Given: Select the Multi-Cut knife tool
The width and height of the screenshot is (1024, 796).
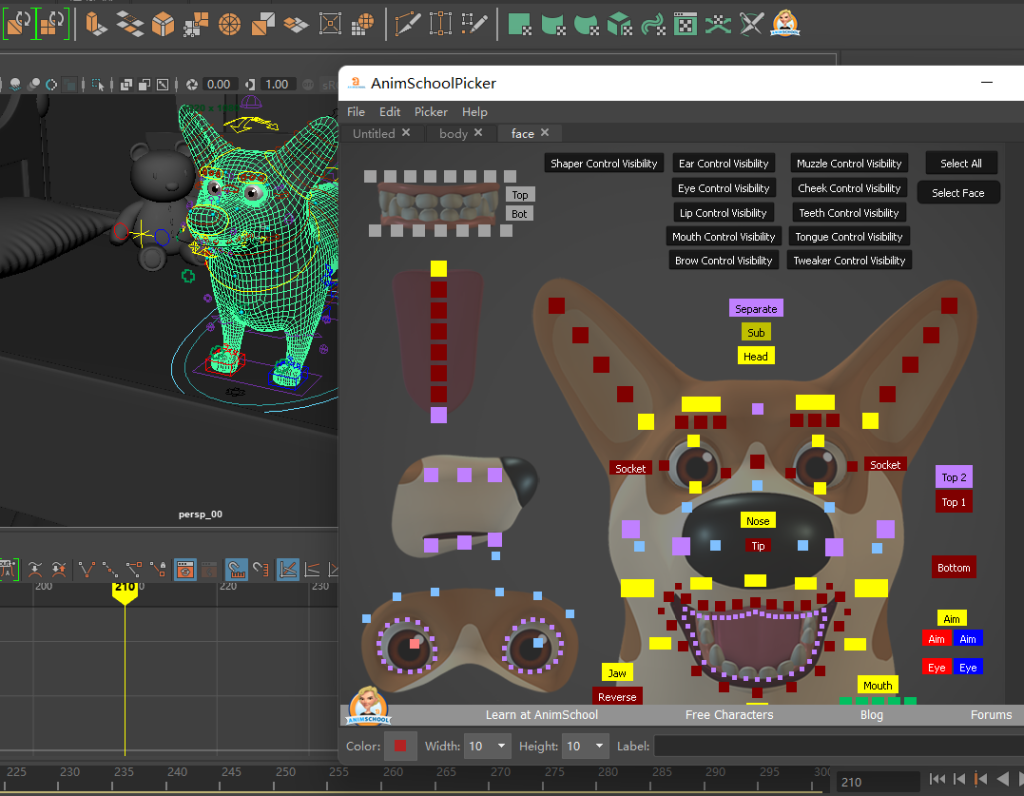Looking at the screenshot, I should click(407, 24).
